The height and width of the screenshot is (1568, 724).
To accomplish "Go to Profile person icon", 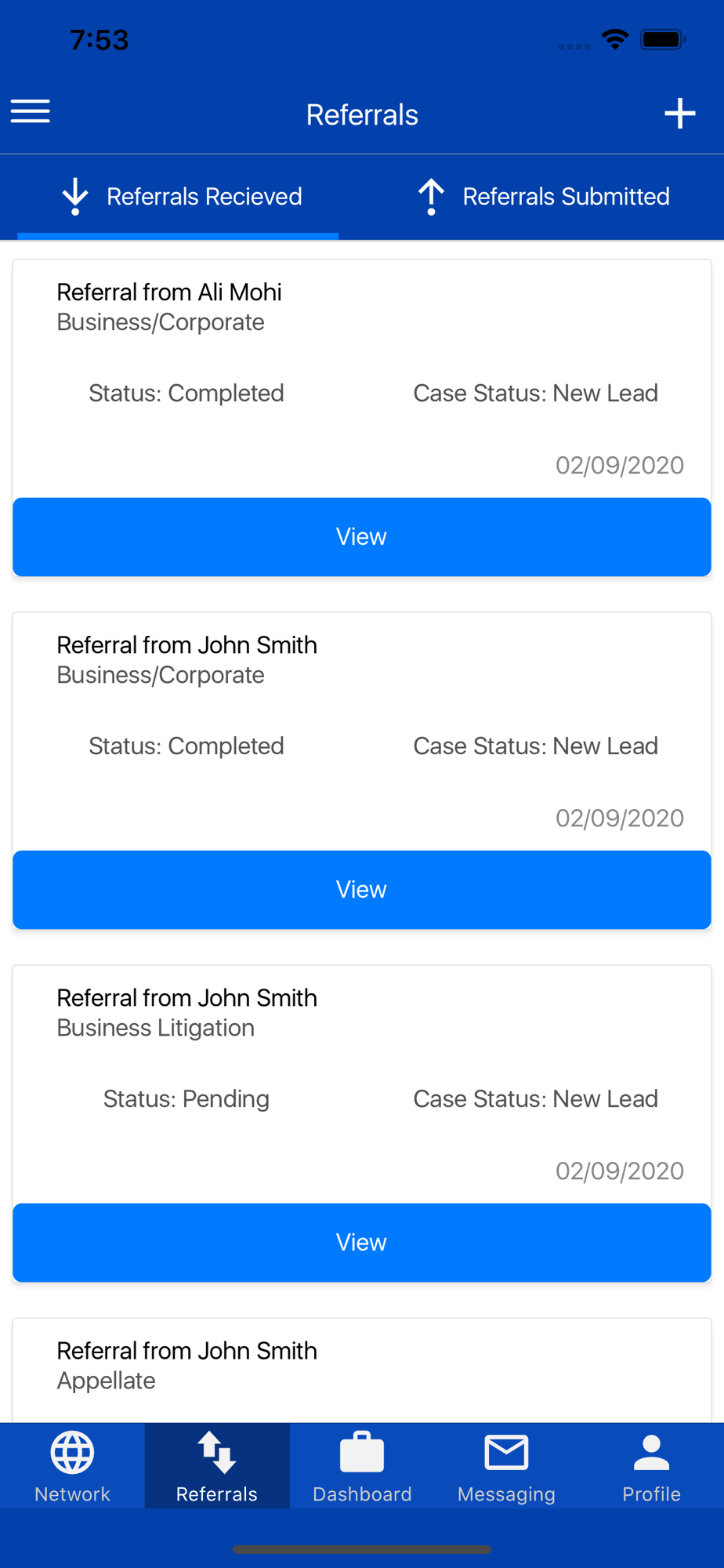I will point(651,1453).
